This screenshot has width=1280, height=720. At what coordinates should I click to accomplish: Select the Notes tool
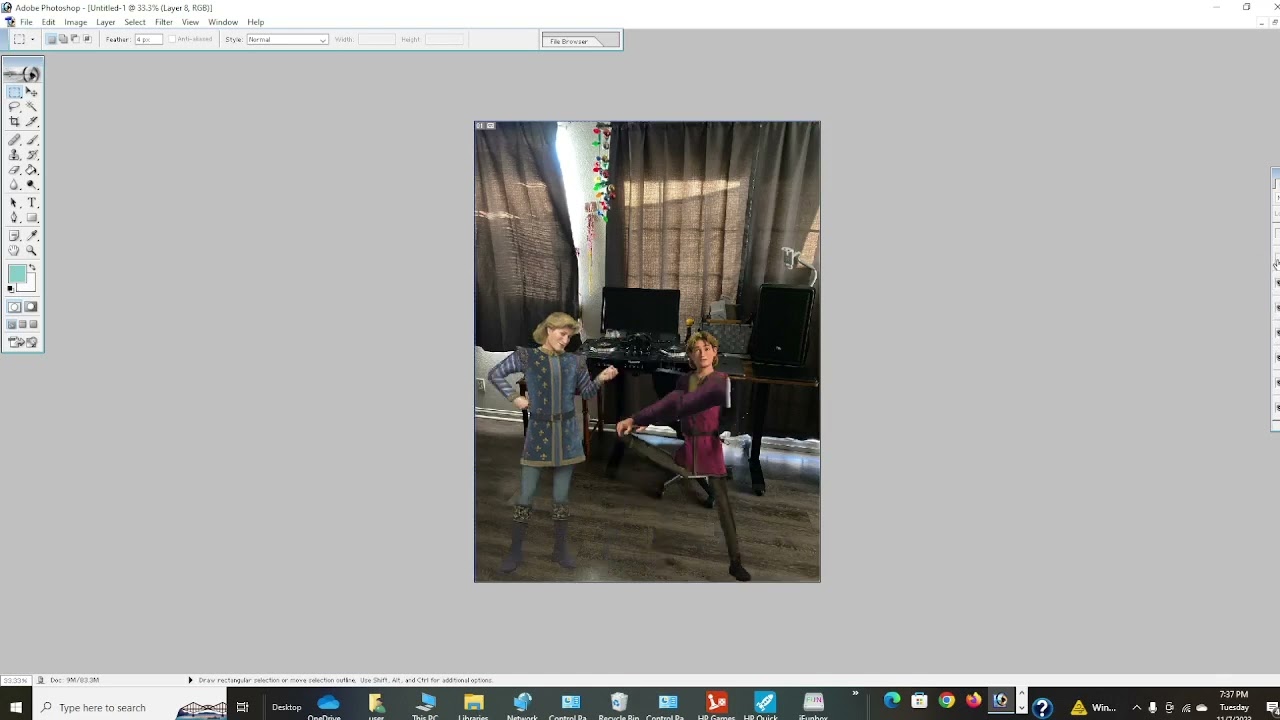click(x=14, y=235)
